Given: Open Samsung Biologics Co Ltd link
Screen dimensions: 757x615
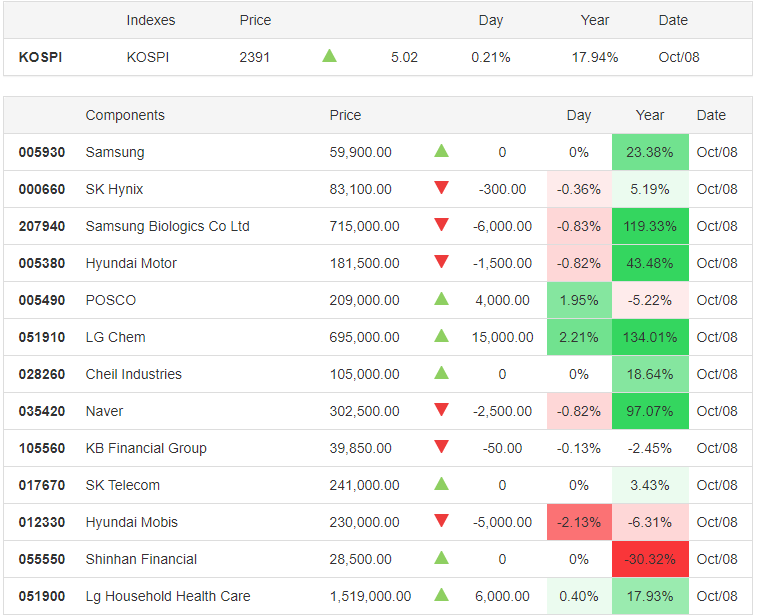Looking at the screenshot, I should click(168, 226).
